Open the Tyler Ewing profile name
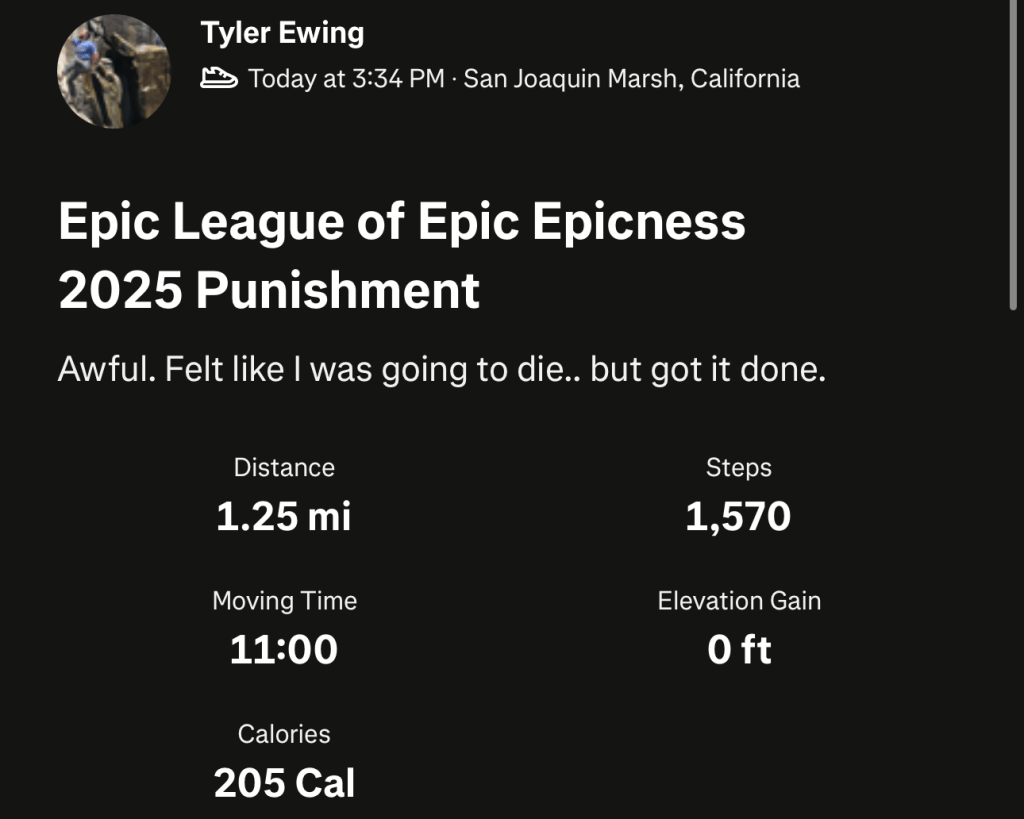This screenshot has width=1024, height=819. click(282, 33)
